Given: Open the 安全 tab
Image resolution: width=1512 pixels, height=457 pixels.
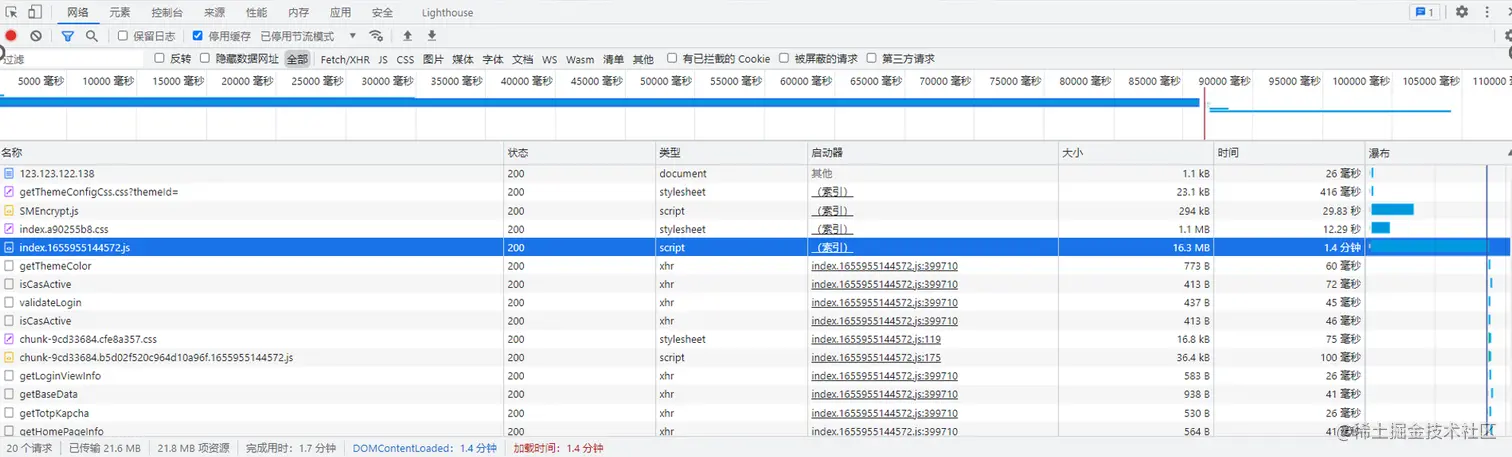Looking at the screenshot, I should click(382, 13).
